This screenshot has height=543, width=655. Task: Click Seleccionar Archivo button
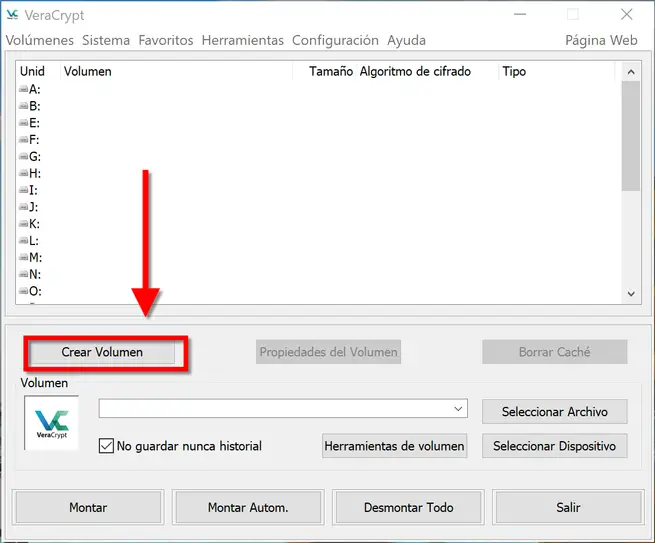554,411
